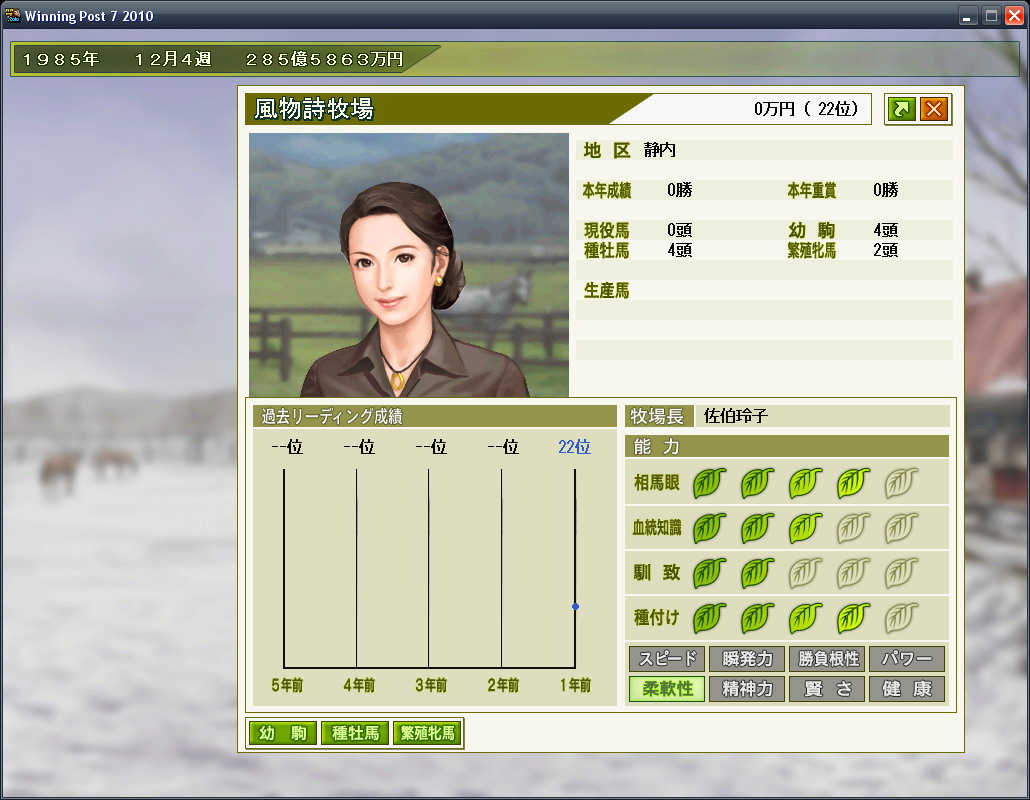Screen dimensions: 1030x800
Task: Click the greyed fifth leaf in 相馬眼 row
Action: click(x=901, y=483)
